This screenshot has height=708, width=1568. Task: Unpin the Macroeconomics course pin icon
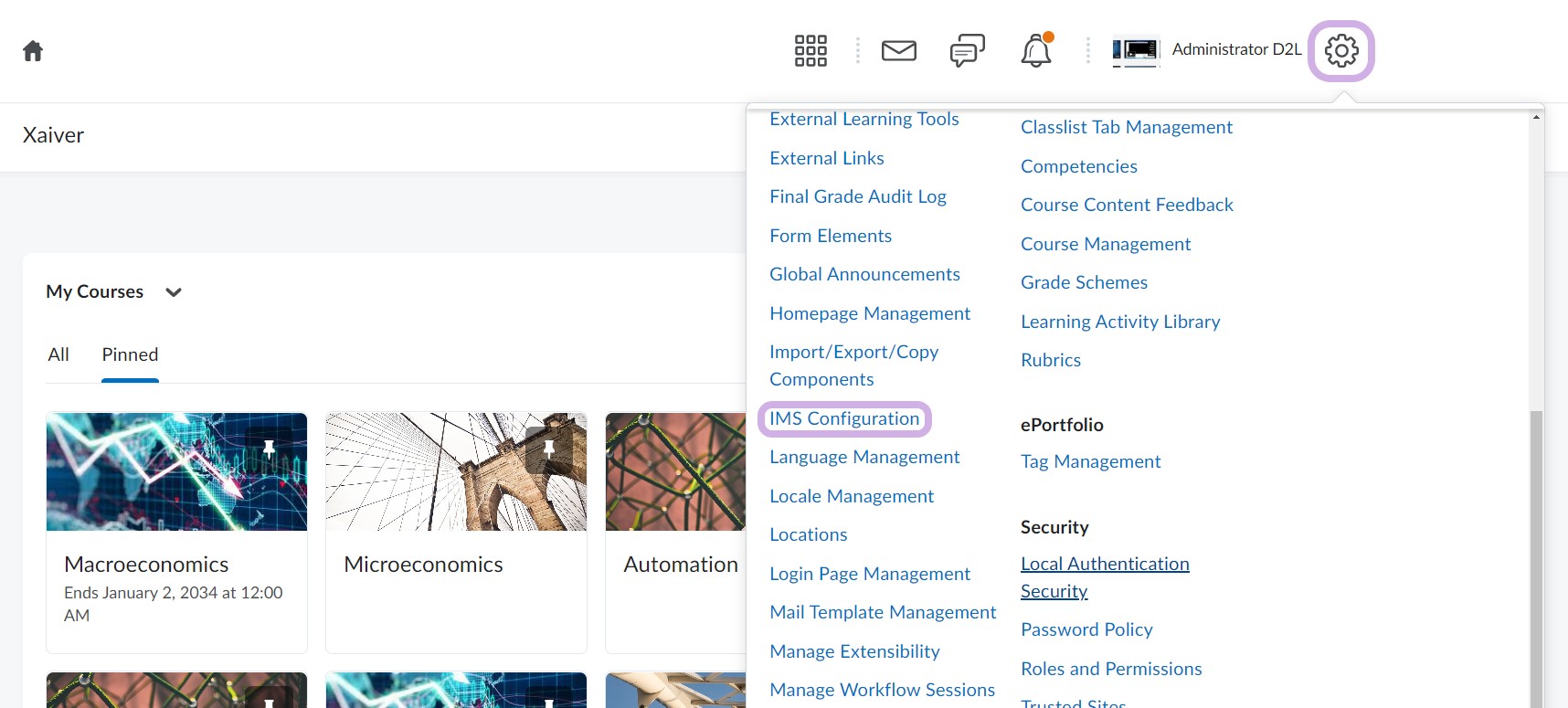coord(269,449)
